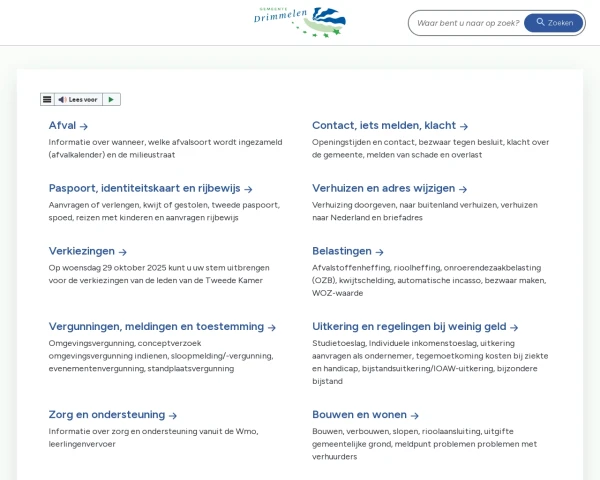Select the Verhuizen en adres wijzigen heading
This screenshot has height=480, width=600.
[x=383, y=188]
